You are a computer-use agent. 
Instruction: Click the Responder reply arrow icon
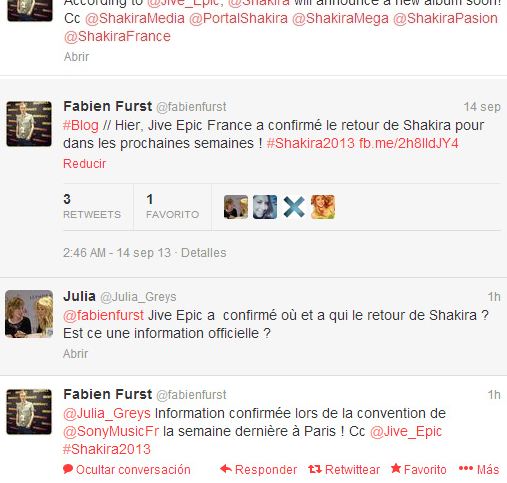tap(226, 469)
